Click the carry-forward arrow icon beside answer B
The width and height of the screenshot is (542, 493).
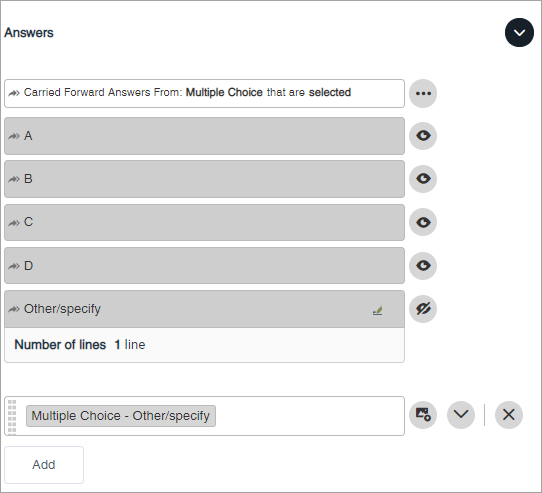coord(14,179)
